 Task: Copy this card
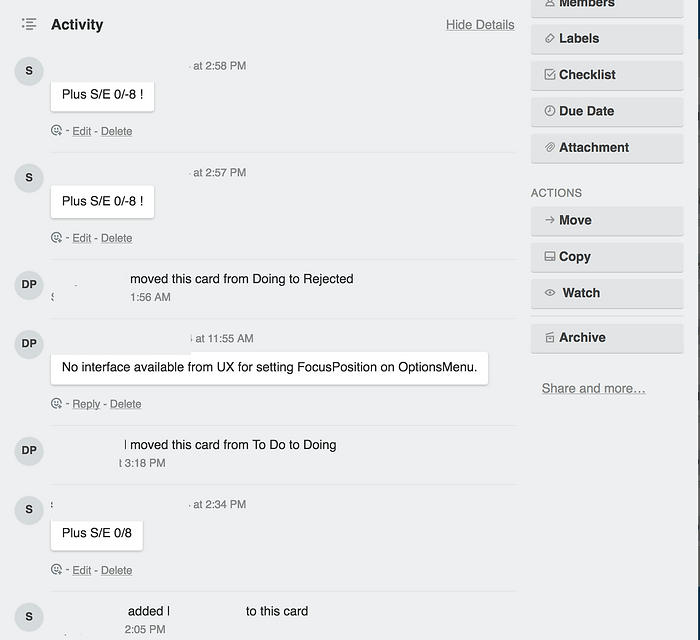click(x=607, y=257)
